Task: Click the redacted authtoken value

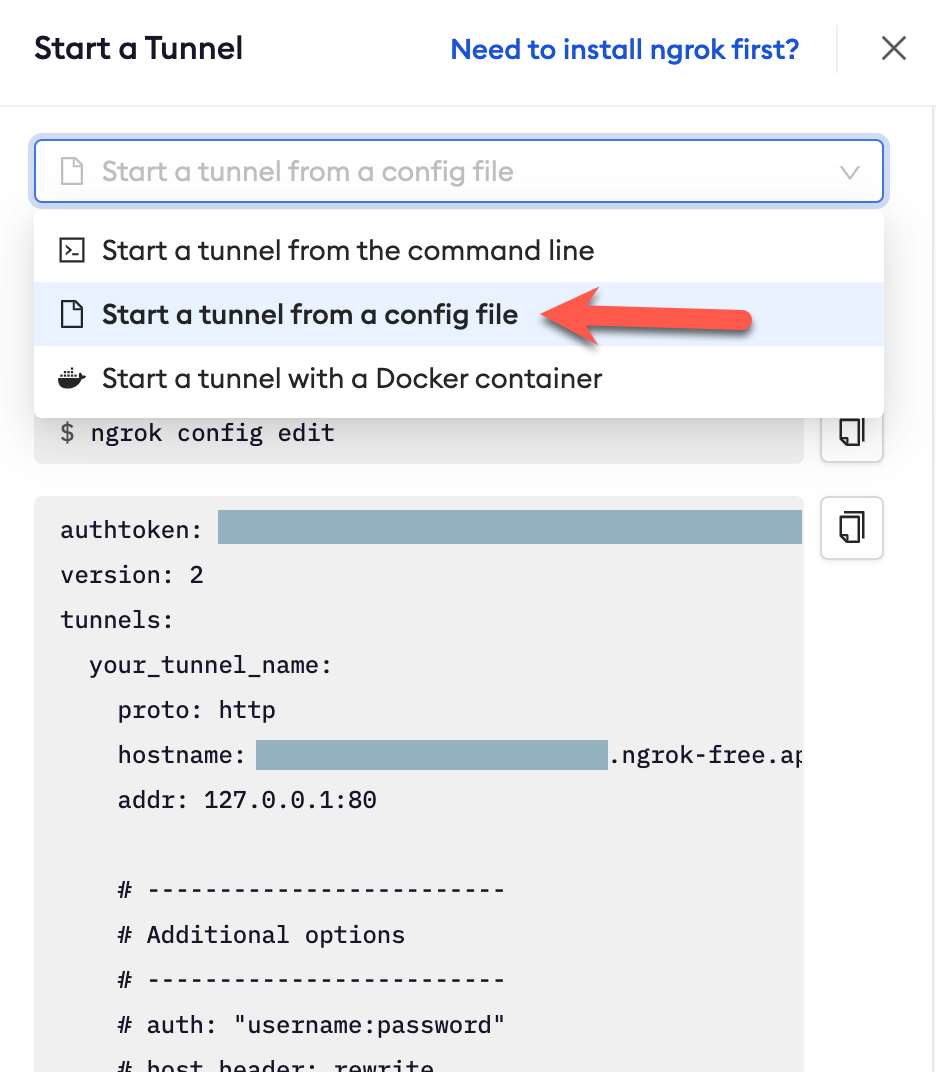Action: (509, 527)
